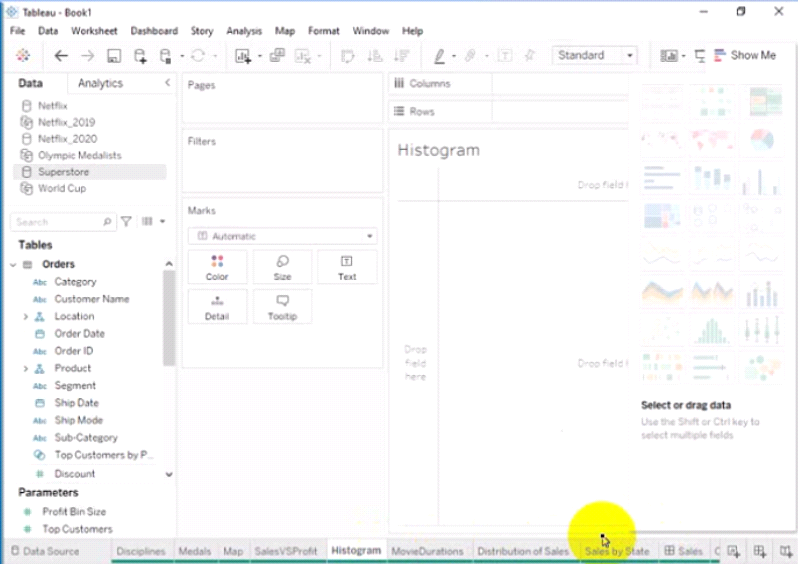Select the Olympic Medalists data source

[79, 156]
